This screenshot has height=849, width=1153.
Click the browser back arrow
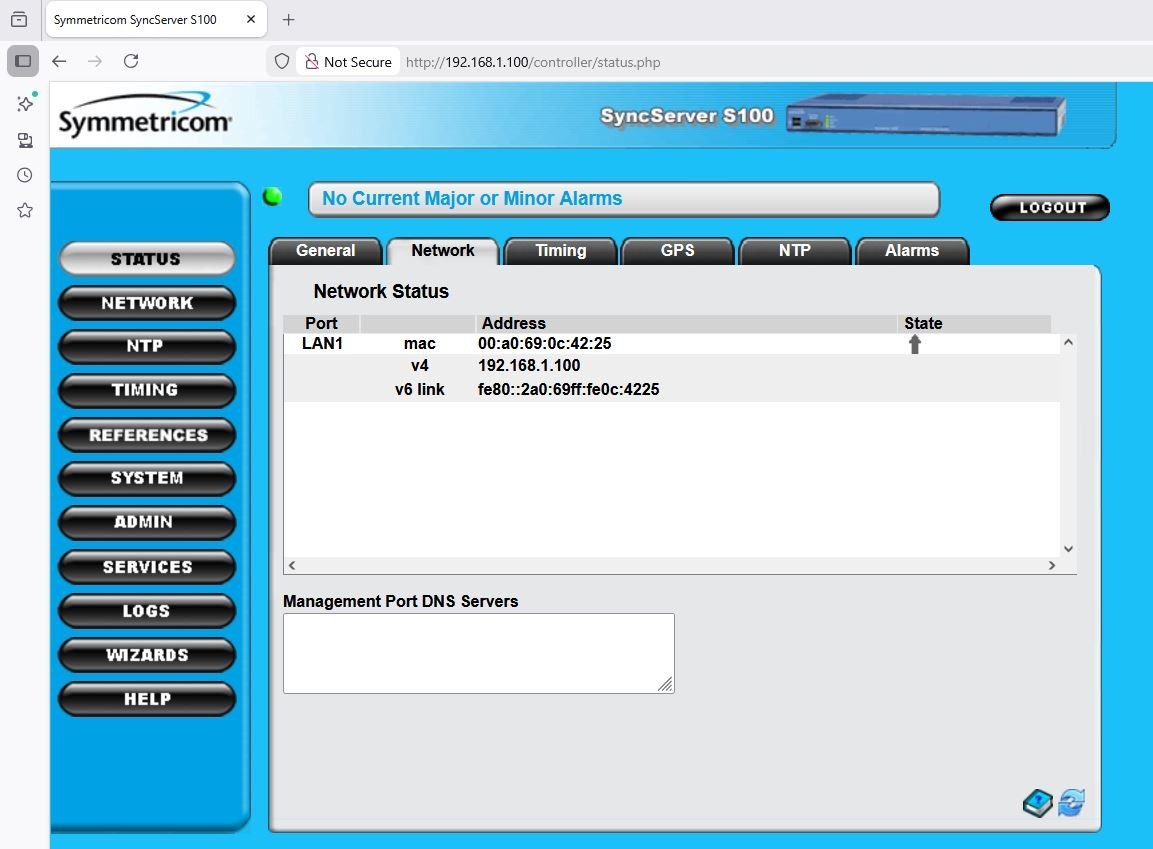tap(59, 61)
